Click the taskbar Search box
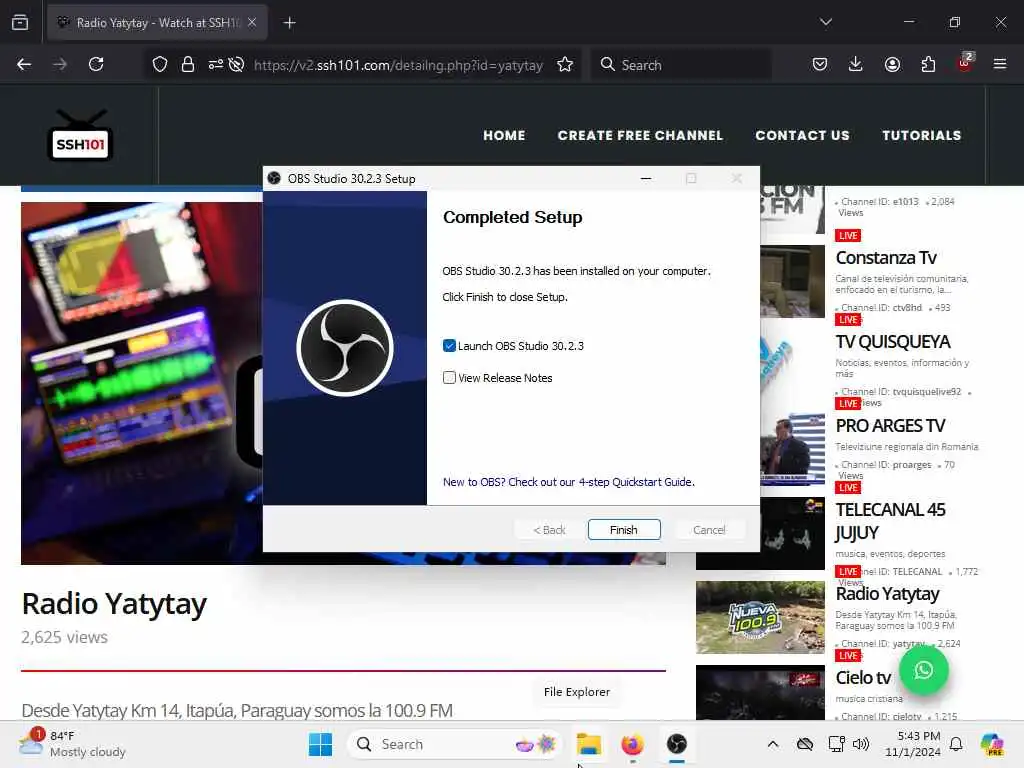Screen dimensions: 1024x768 [x=455, y=744]
